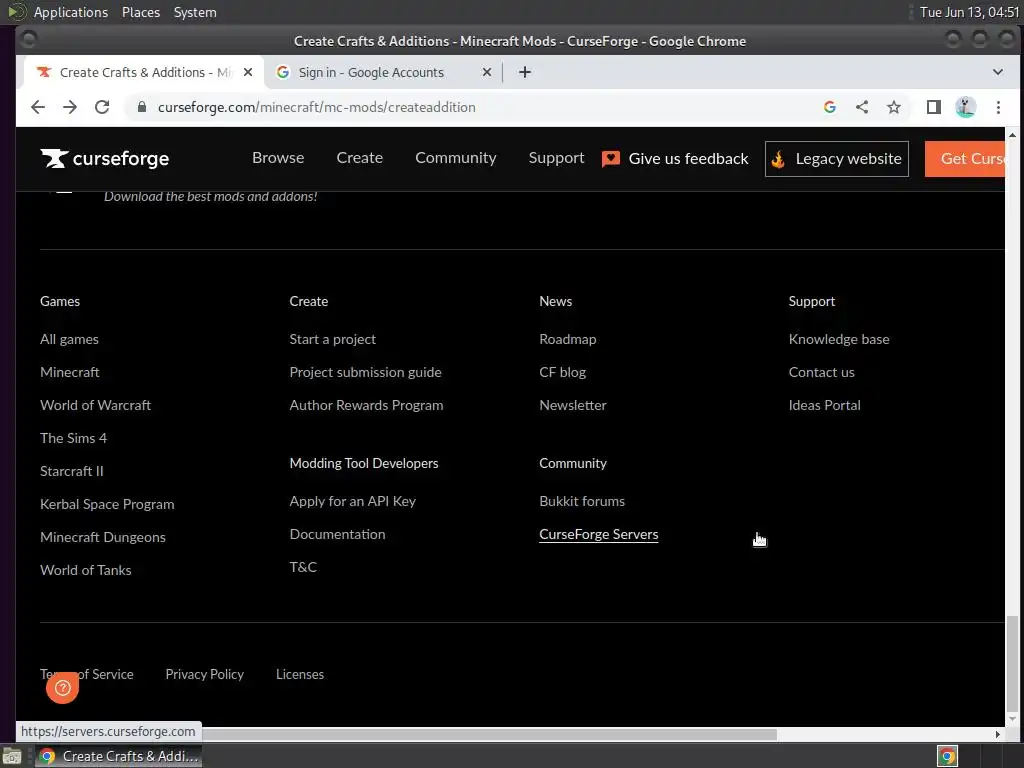
Task: Open Chrome three-dot menu
Action: [998, 107]
